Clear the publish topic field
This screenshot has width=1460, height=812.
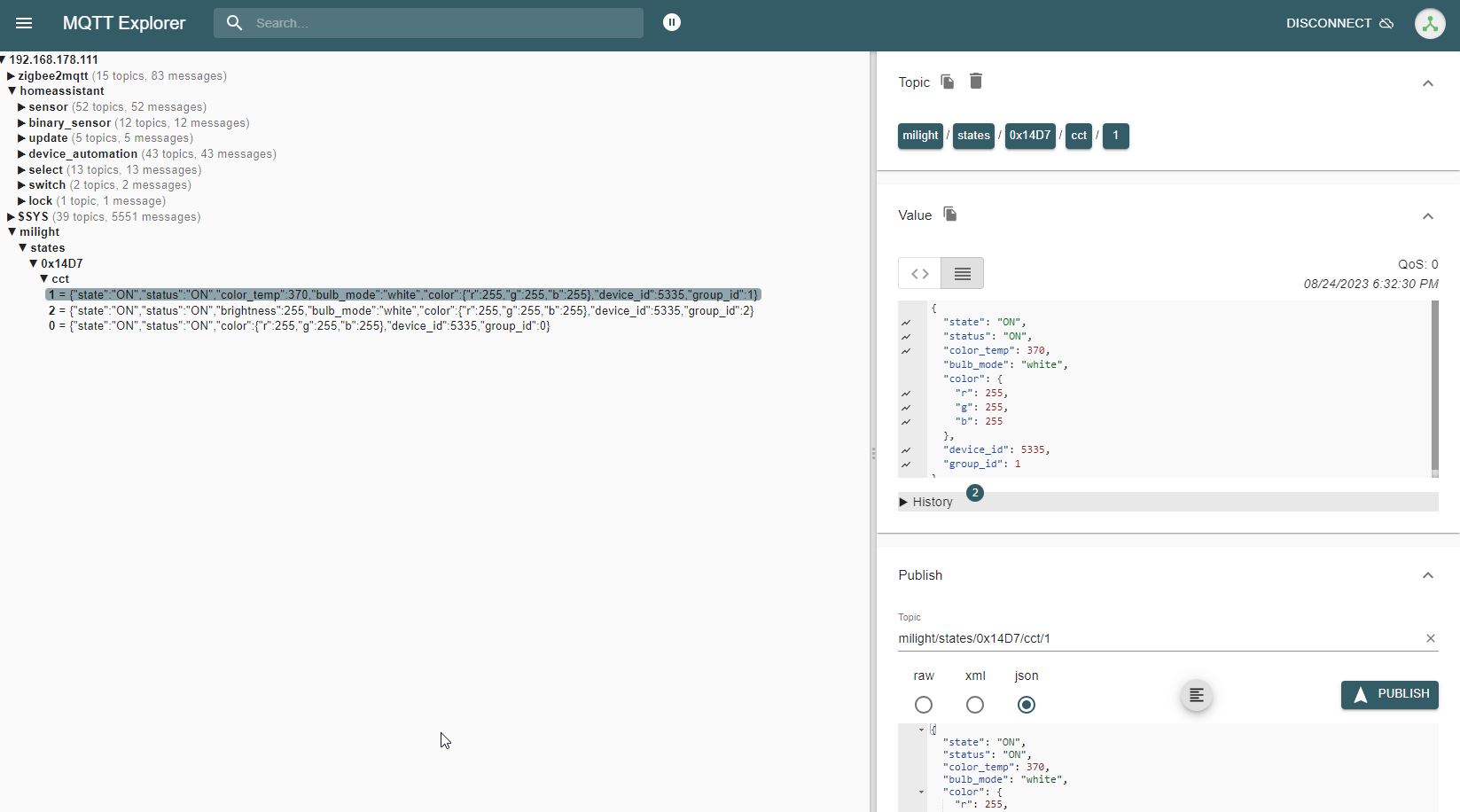(1430, 638)
